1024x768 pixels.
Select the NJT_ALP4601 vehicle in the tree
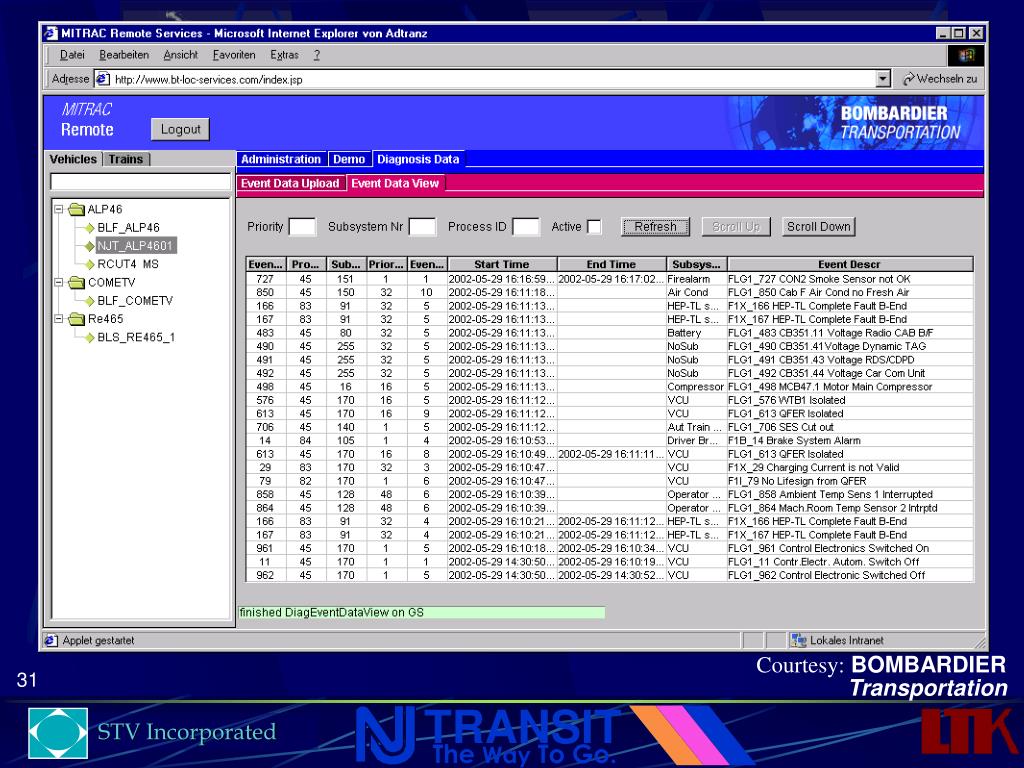tap(135, 246)
